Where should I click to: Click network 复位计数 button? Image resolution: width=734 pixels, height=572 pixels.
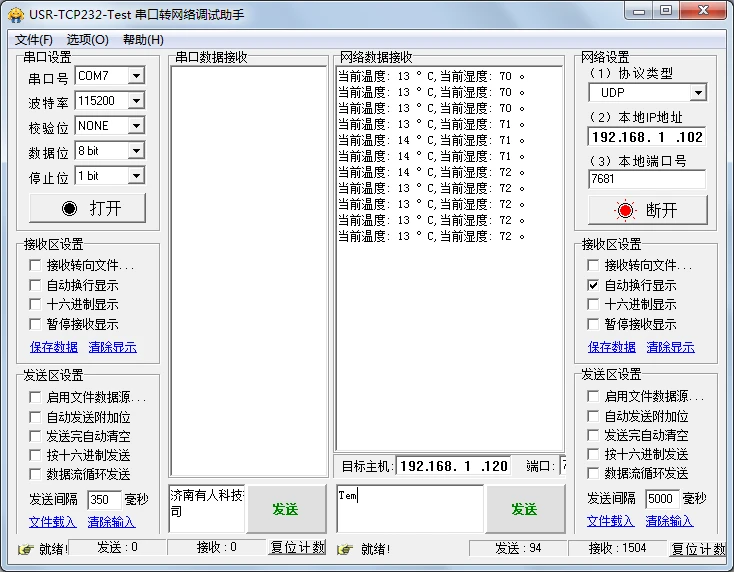698,548
